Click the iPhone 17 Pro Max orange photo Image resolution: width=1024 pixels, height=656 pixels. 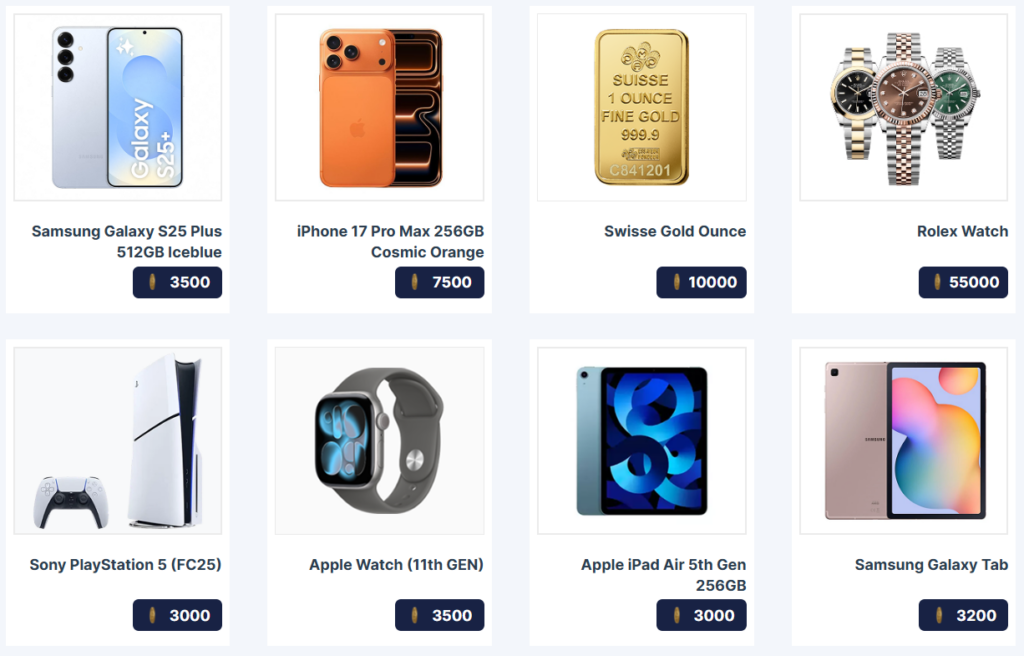point(379,107)
